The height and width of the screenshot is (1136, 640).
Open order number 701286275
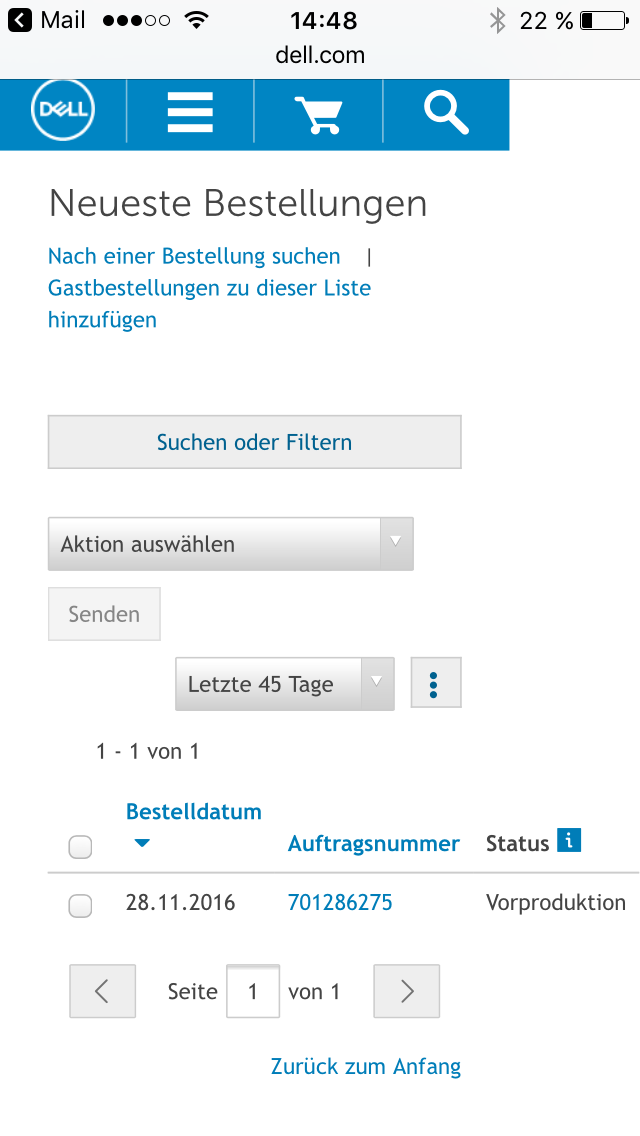point(340,903)
